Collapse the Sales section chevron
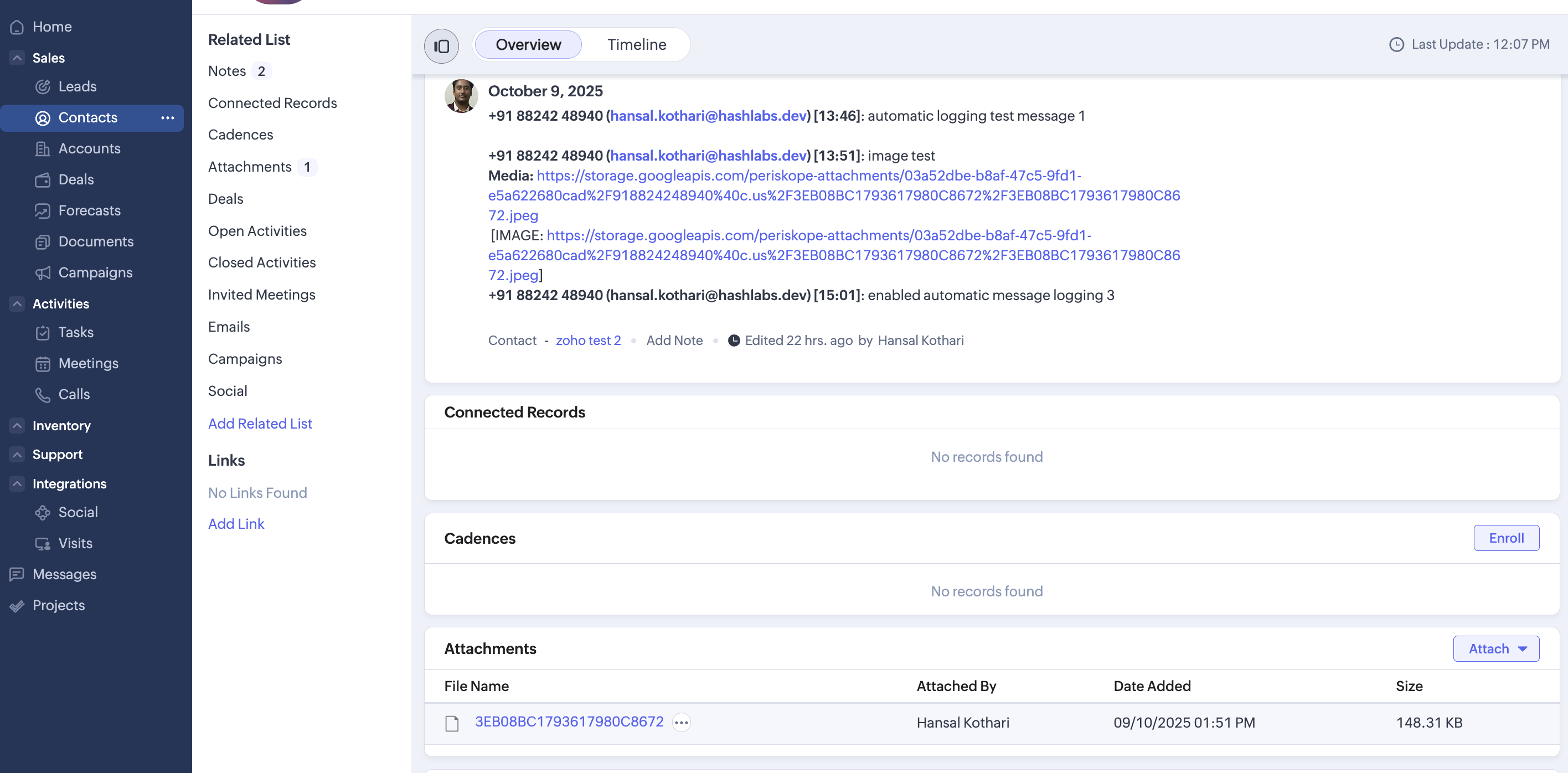This screenshot has height=773, width=1568. [17, 58]
